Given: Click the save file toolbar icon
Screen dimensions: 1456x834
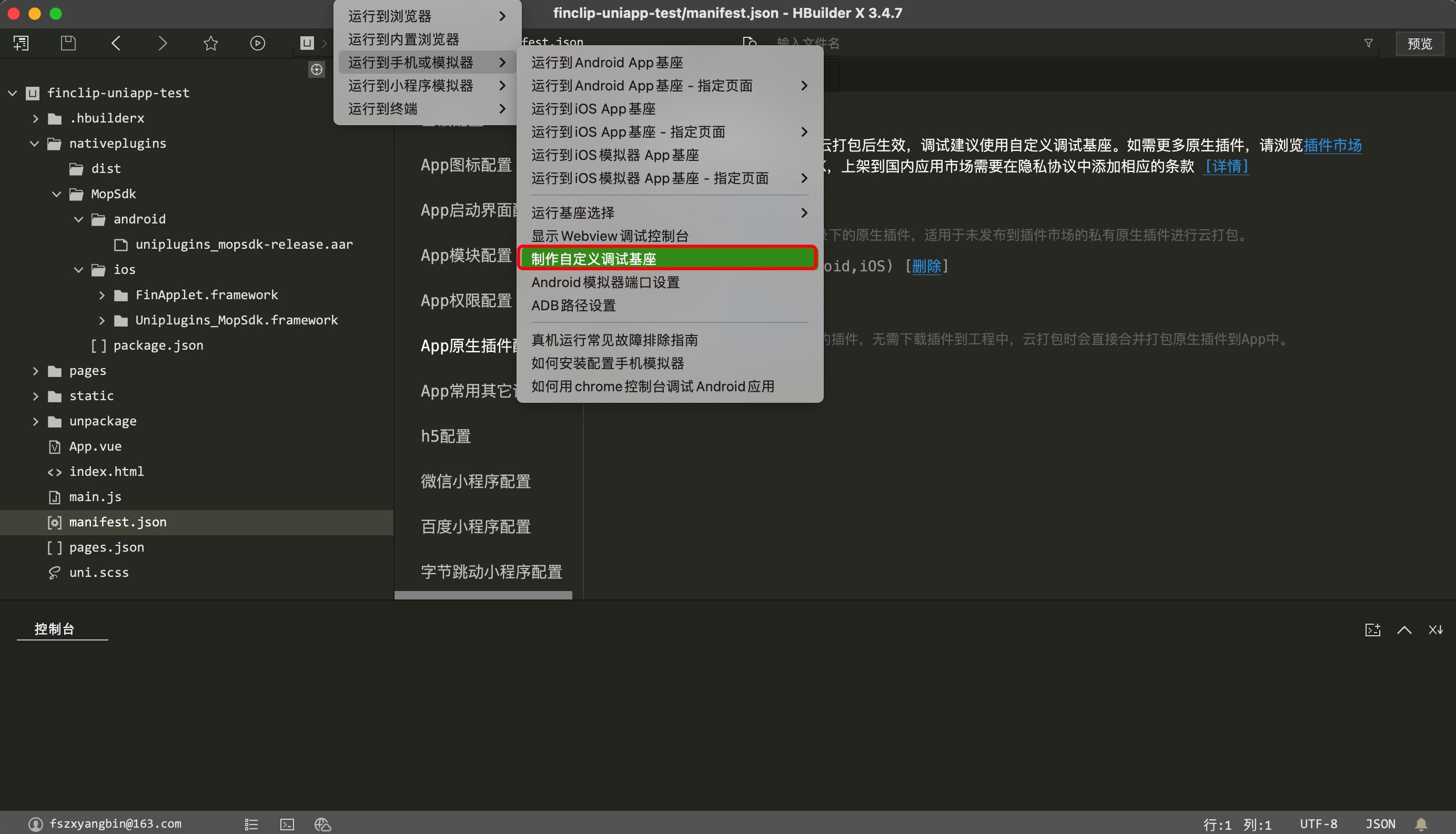Looking at the screenshot, I should 68,43.
